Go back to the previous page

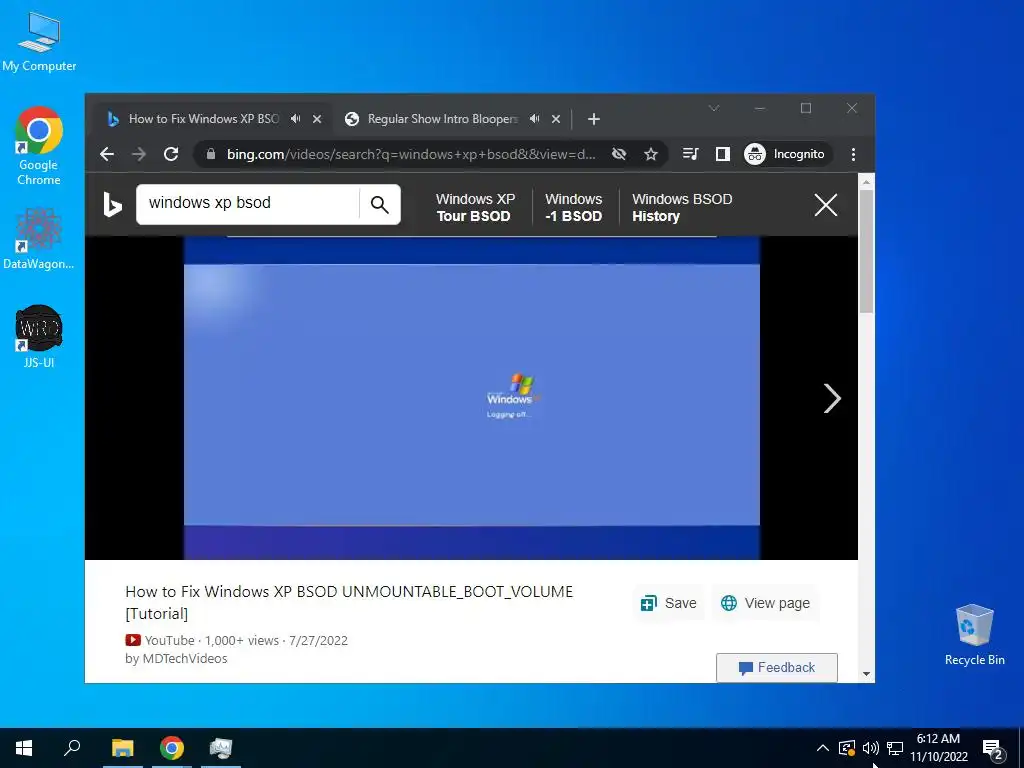pyautogui.click(x=107, y=154)
